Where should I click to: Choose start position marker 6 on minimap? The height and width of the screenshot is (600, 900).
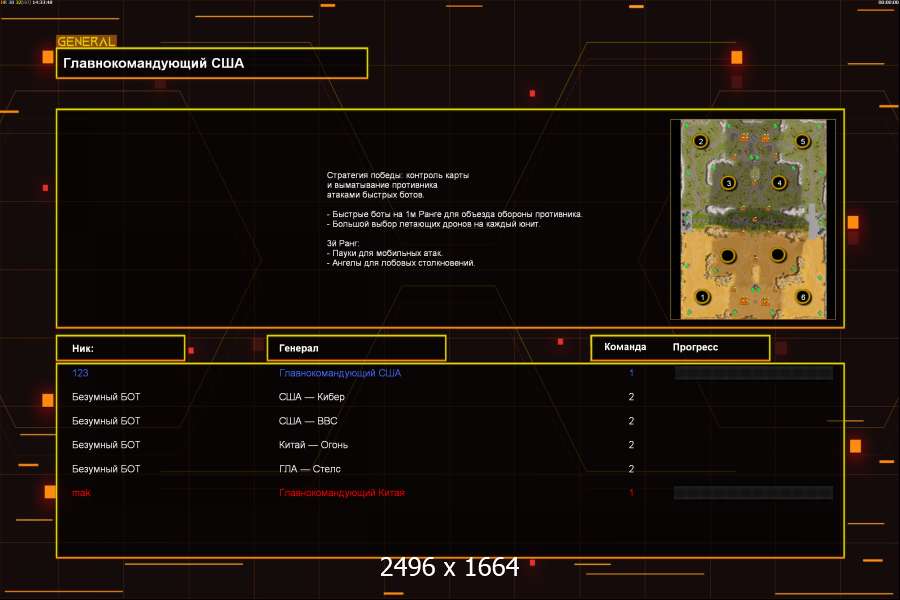(x=802, y=297)
